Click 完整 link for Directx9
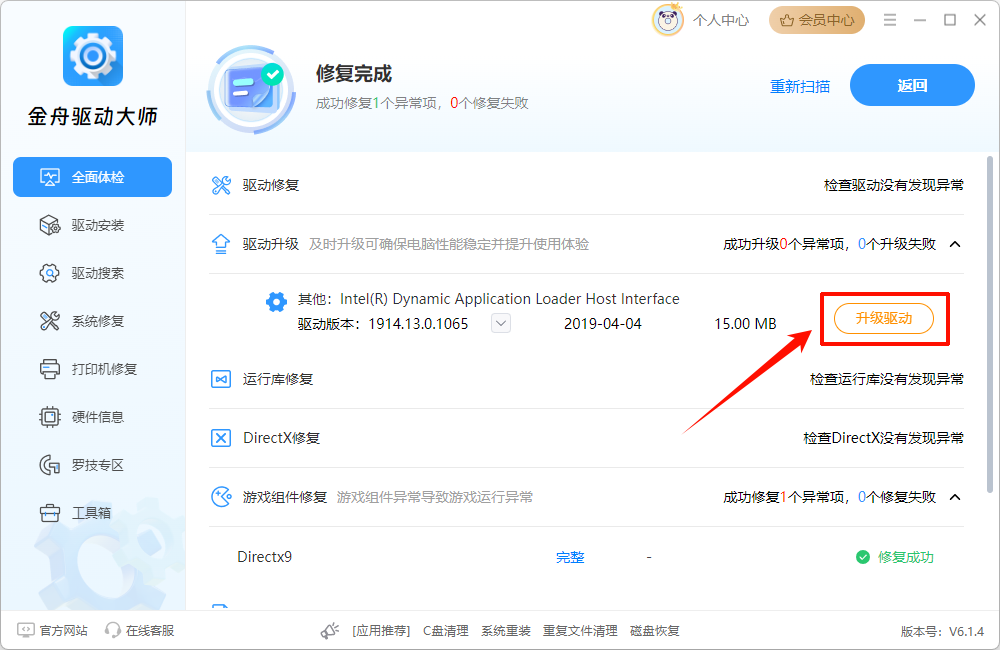This screenshot has height=650, width=1000. pyautogui.click(x=570, y=557)
